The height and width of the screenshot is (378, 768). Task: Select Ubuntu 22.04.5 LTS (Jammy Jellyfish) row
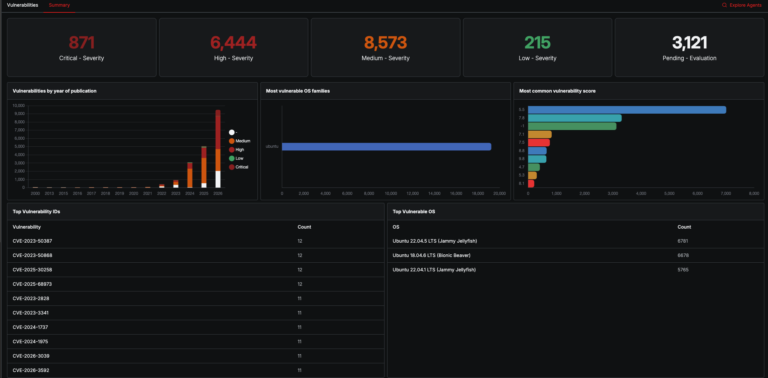[x=576, y=241]
